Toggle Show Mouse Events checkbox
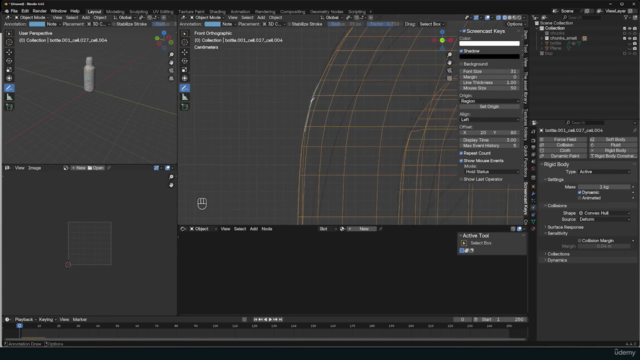The image size is (640, 360). tap(461, 161)
